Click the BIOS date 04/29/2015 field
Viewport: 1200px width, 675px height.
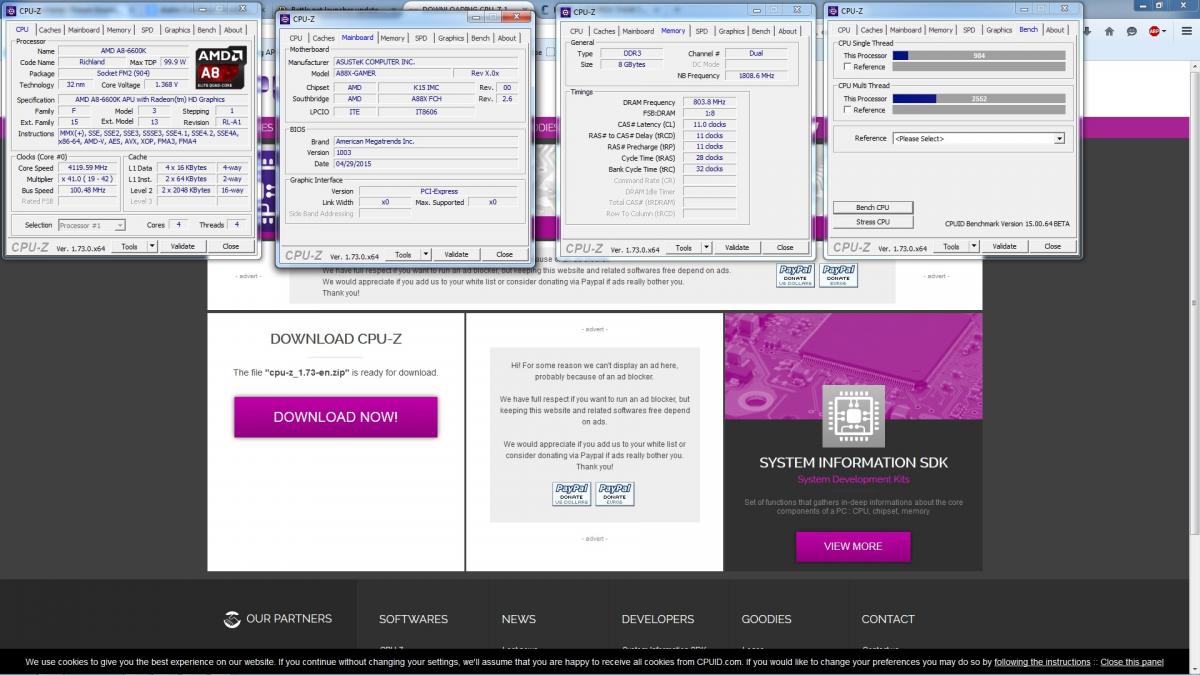pyautogui.click(x=426, y=163)
